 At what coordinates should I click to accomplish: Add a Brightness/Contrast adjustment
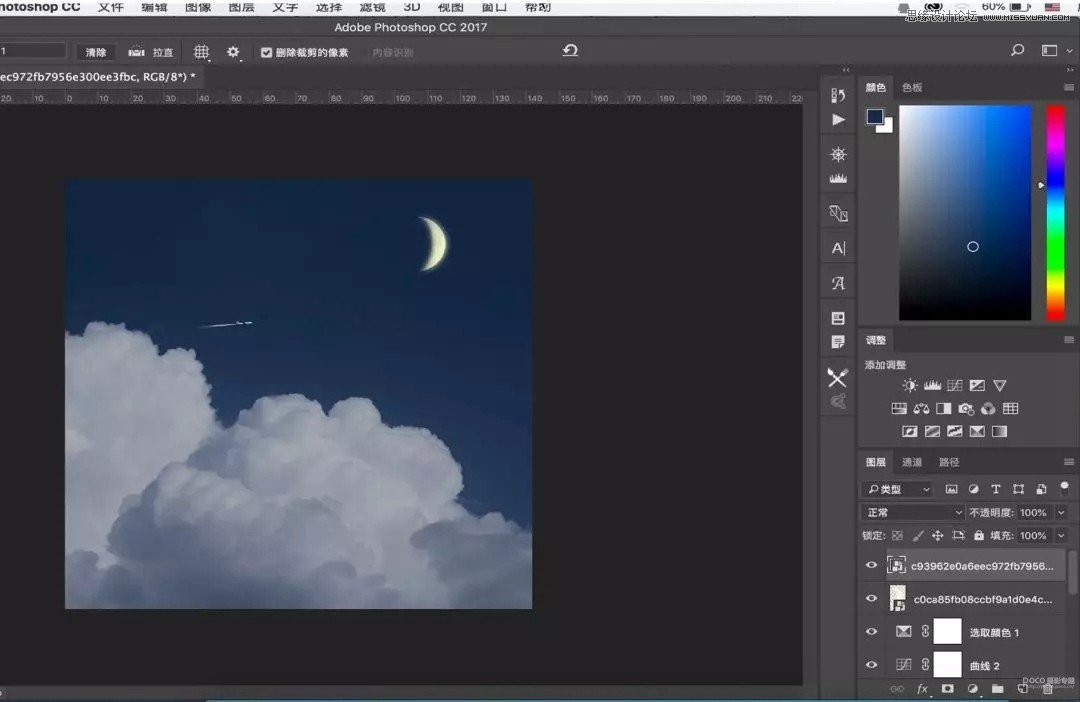[910, 386]
